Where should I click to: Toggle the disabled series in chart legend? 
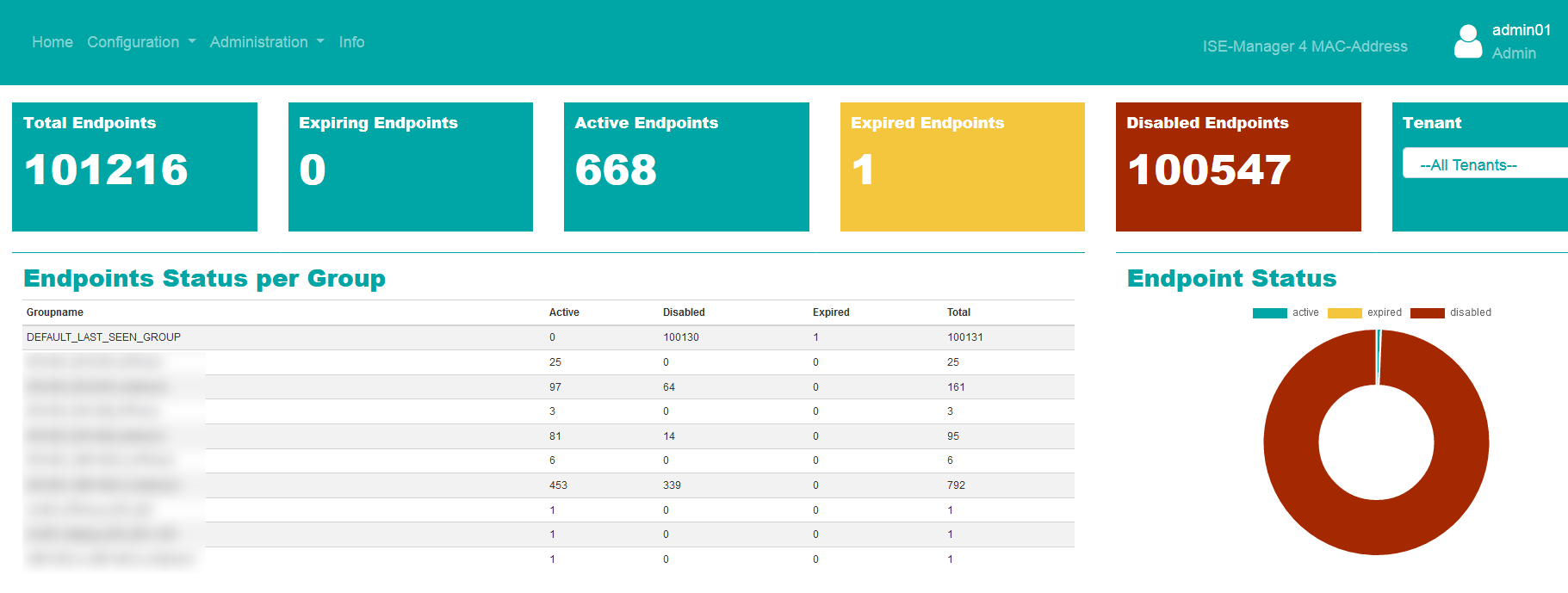(1451, 312)
